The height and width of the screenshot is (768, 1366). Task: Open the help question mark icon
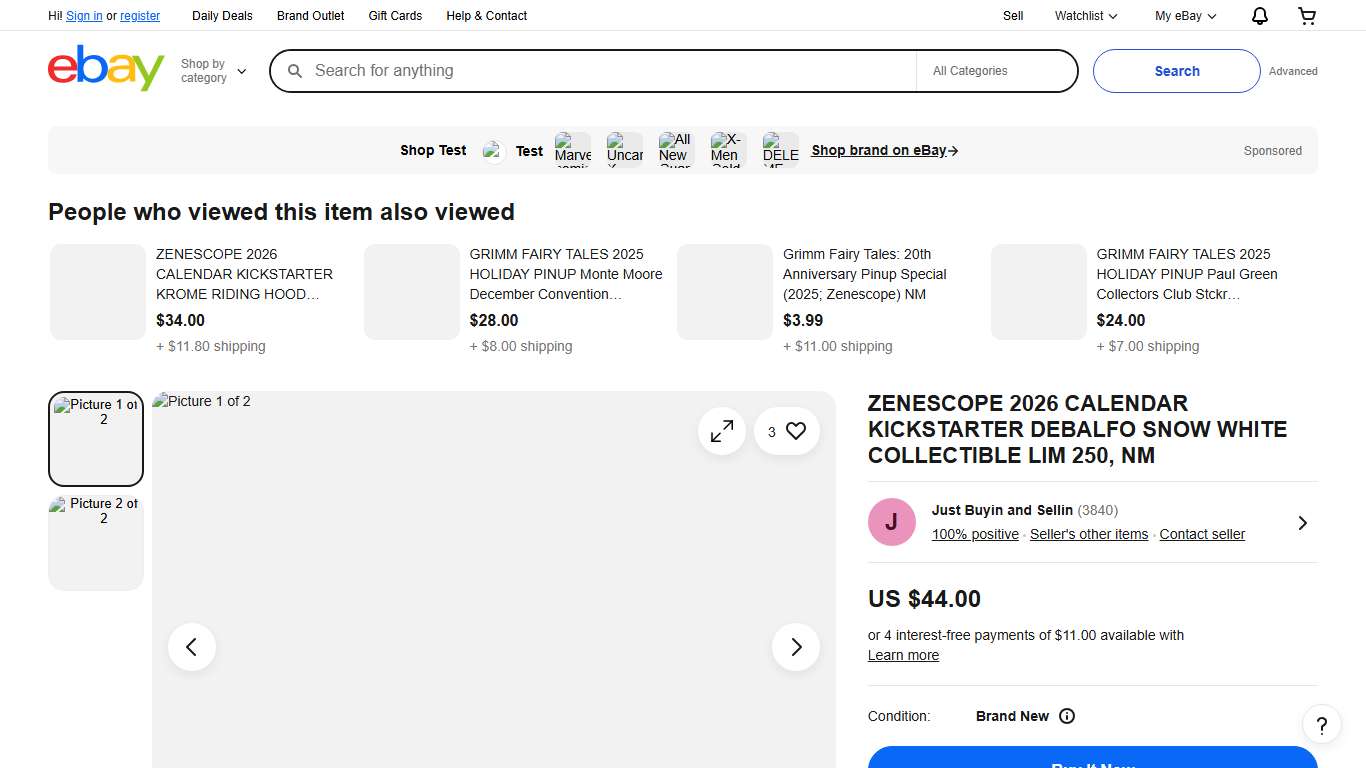(x=1321, y=725)
